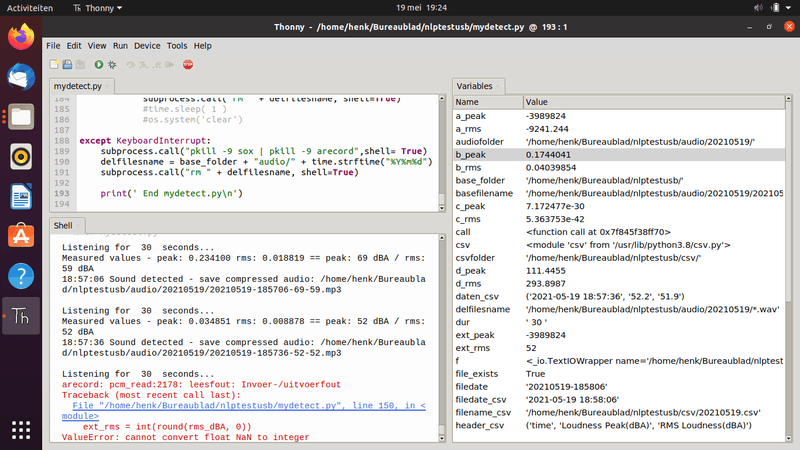Click the Open file toolbar icon

point(67,64)
